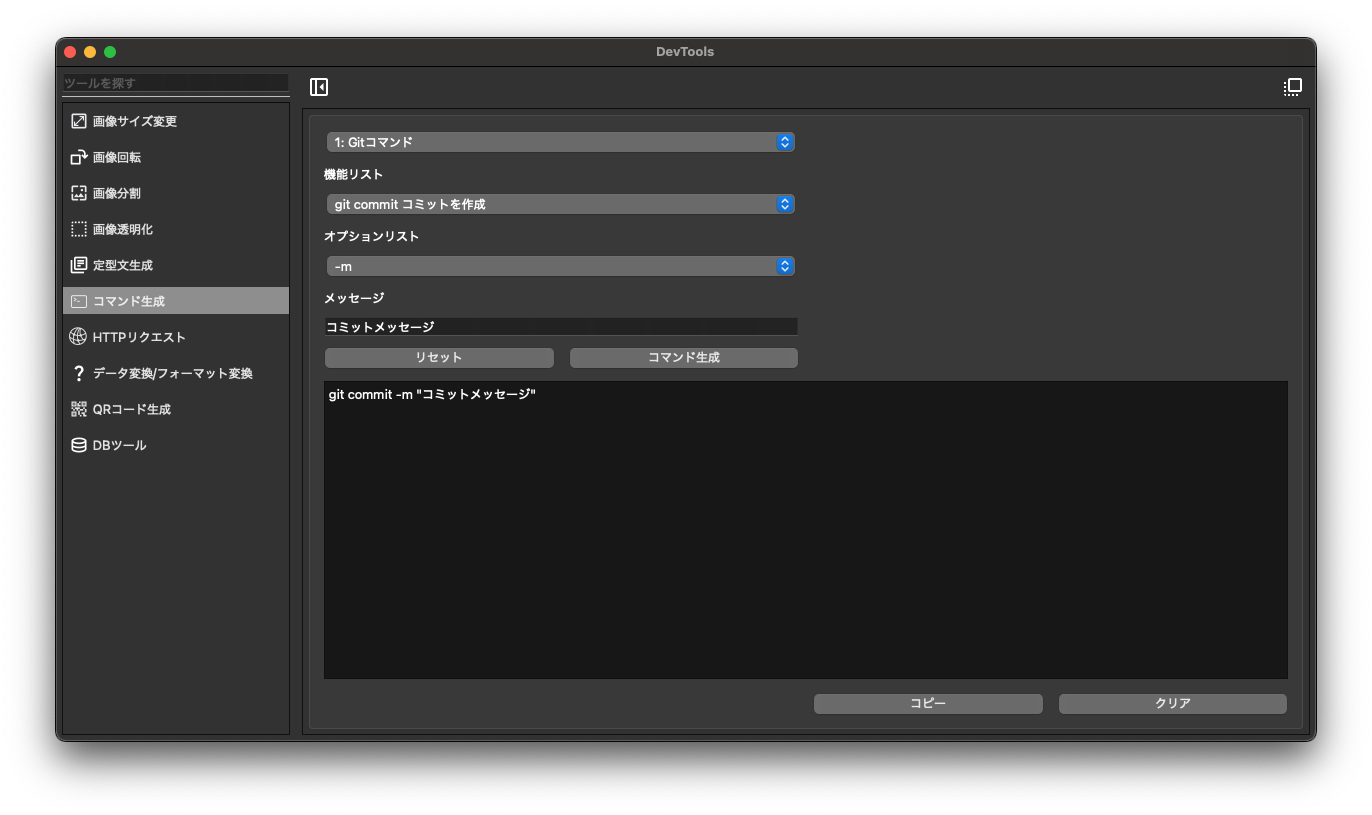Select the image rotation tool icon
This screenshot has height=815, width=1372.
click(79, 157)
